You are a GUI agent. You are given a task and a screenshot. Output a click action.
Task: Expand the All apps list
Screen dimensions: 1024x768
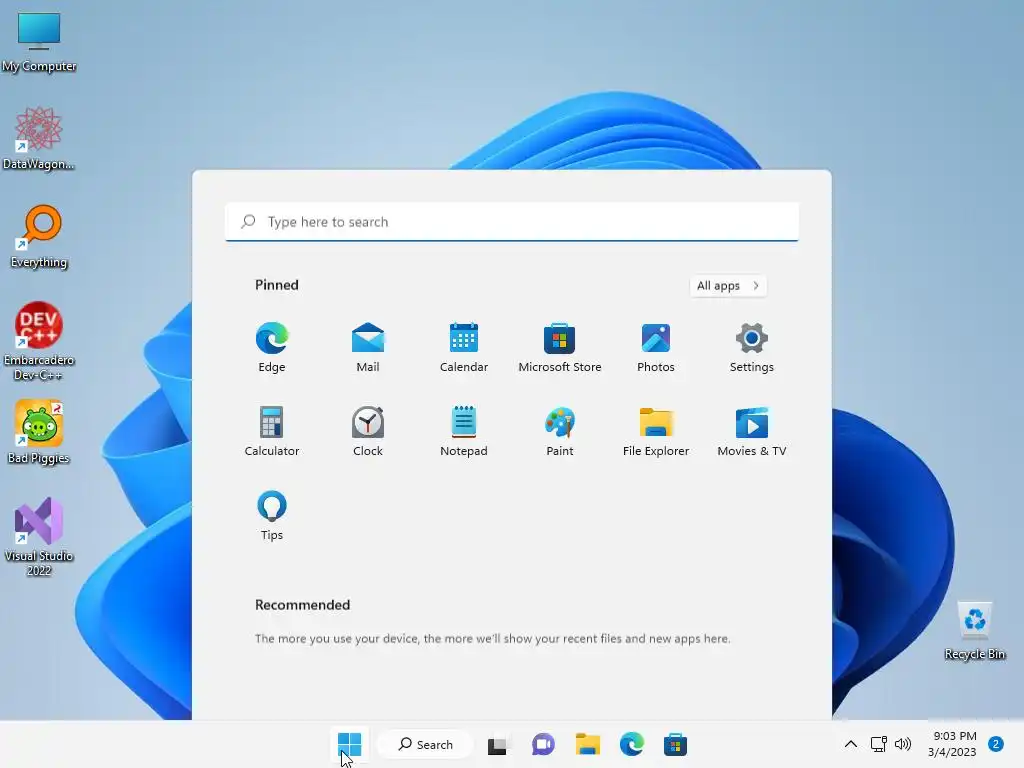(728, 285)
